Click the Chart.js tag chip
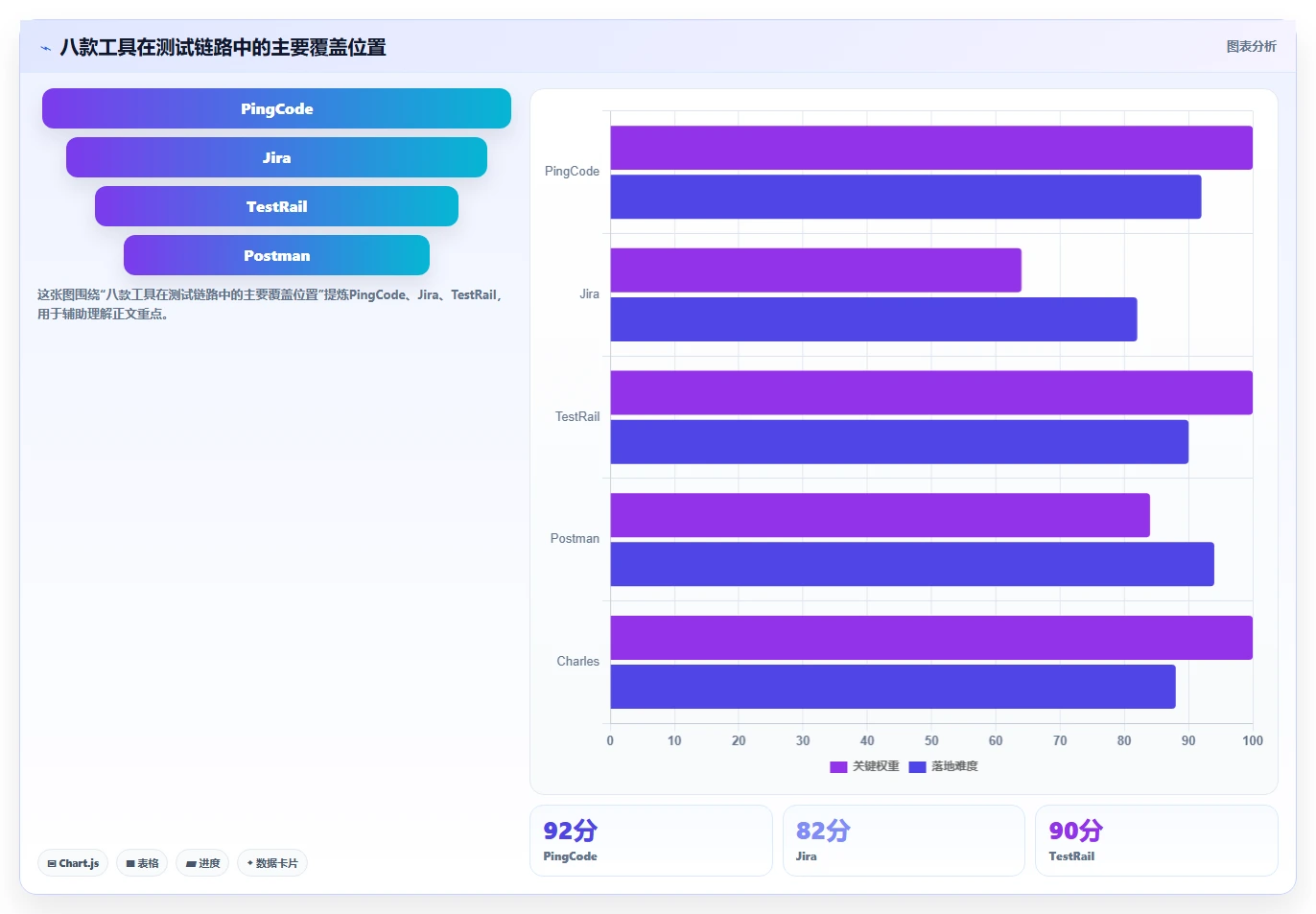The width and height of the screenshot is (1316, 914). (x=73, y=863)
